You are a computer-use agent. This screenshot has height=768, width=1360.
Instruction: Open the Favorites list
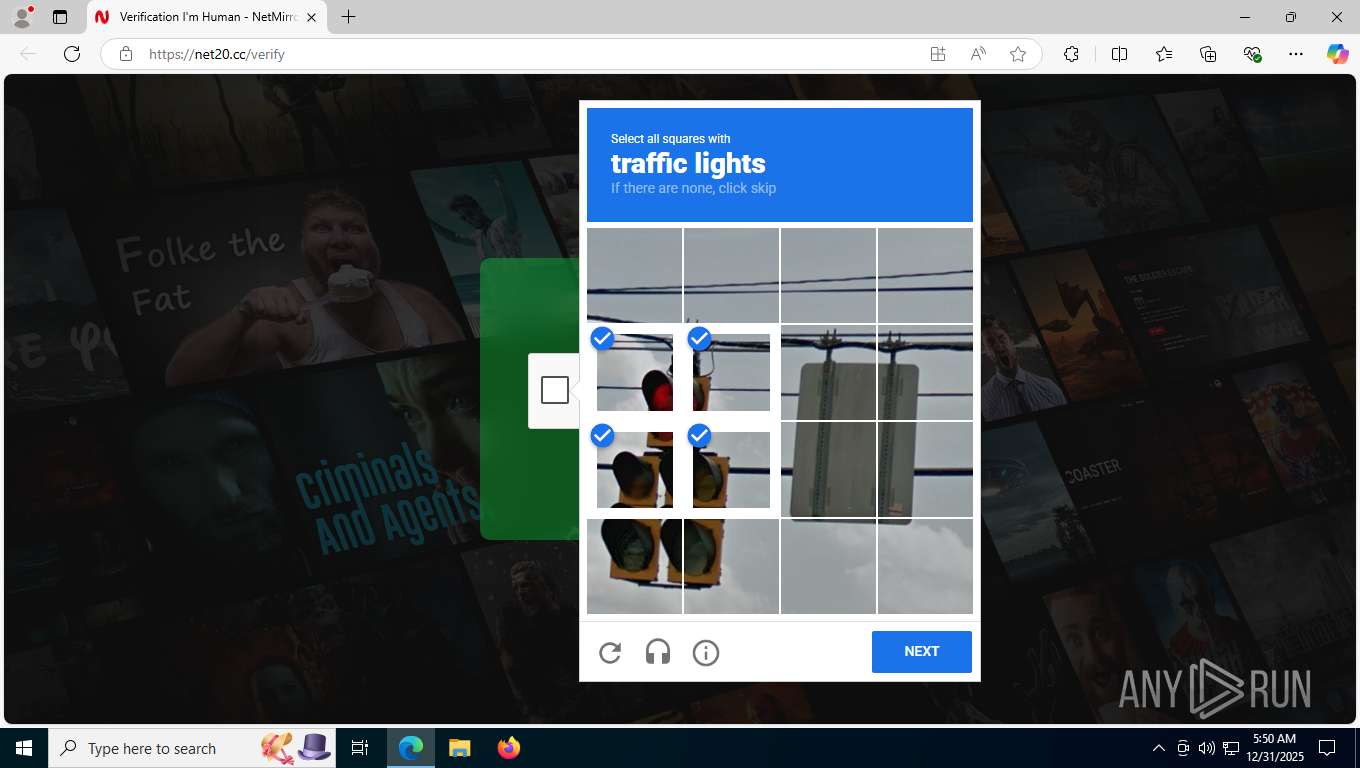pos(1164,54)
